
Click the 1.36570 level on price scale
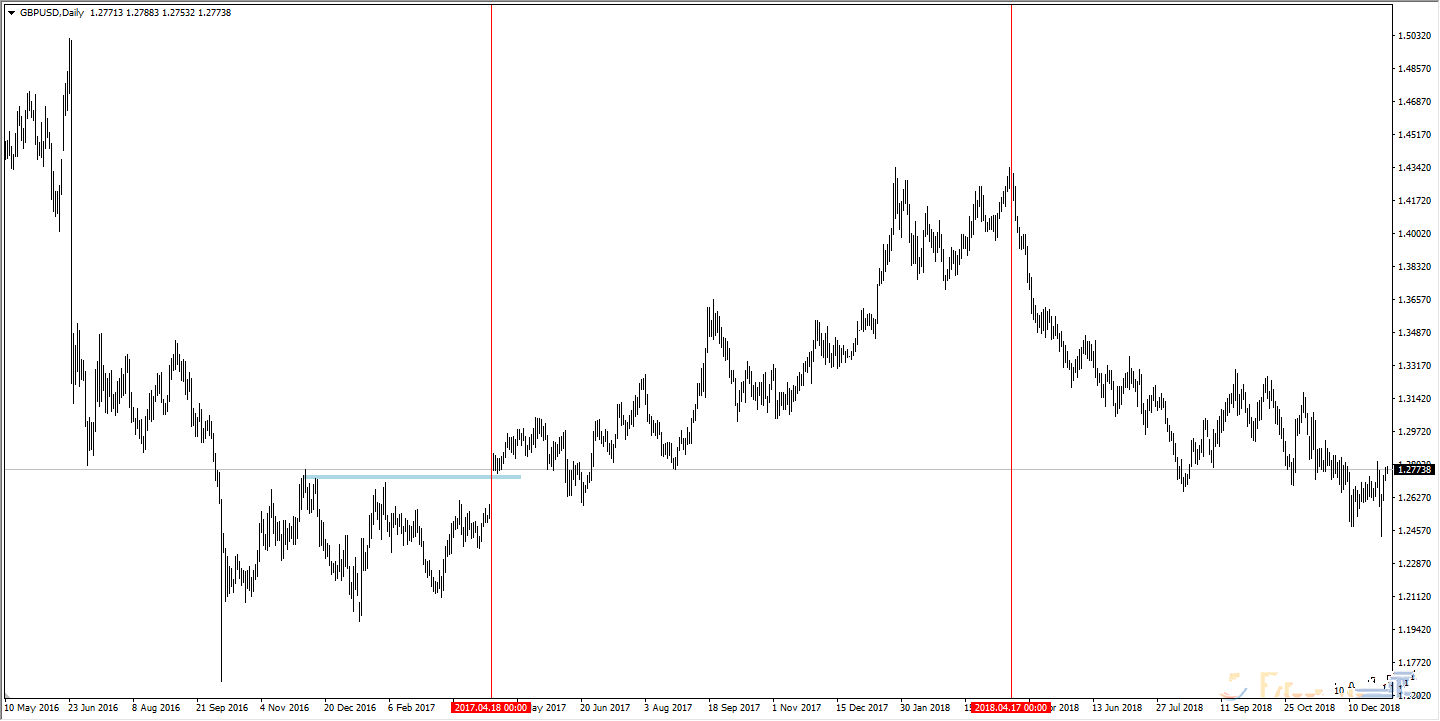[1416, 300]
